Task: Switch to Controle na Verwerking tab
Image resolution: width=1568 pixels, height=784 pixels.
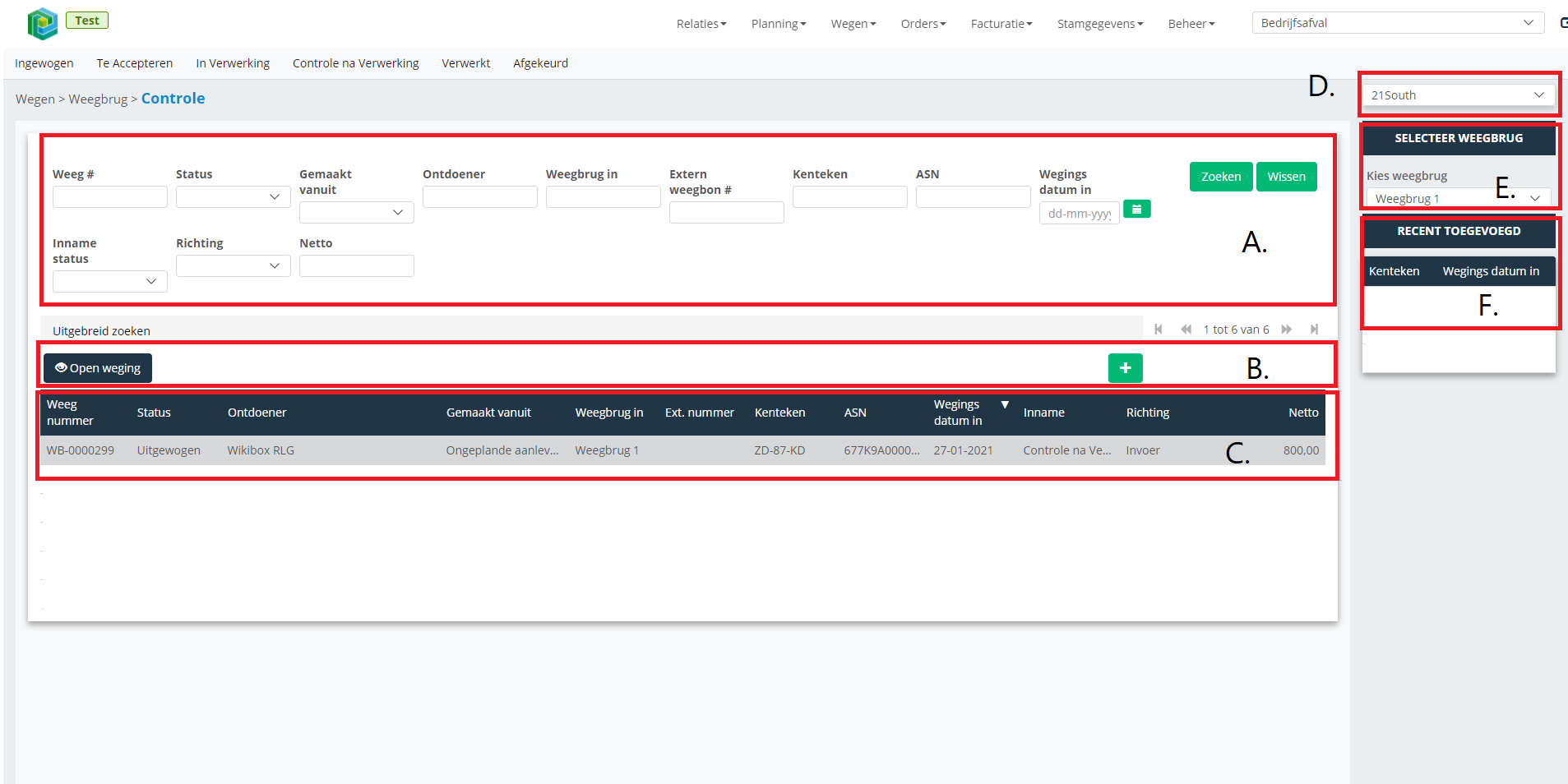Action: pos(356,63)
